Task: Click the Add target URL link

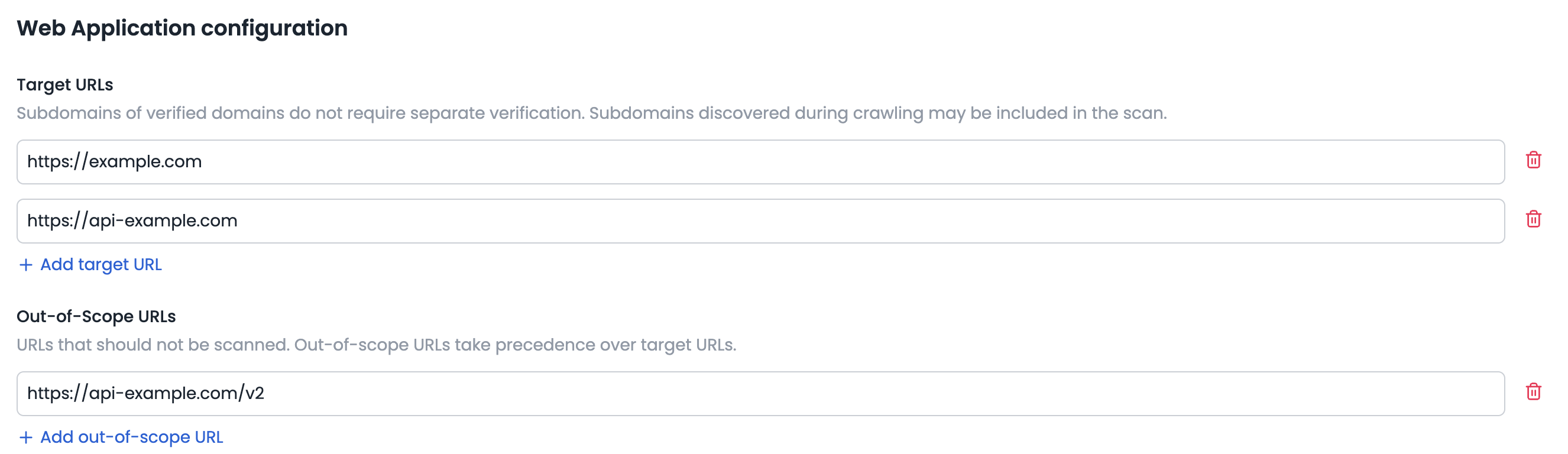Action: pyautogui.click(x=101, y=264)
